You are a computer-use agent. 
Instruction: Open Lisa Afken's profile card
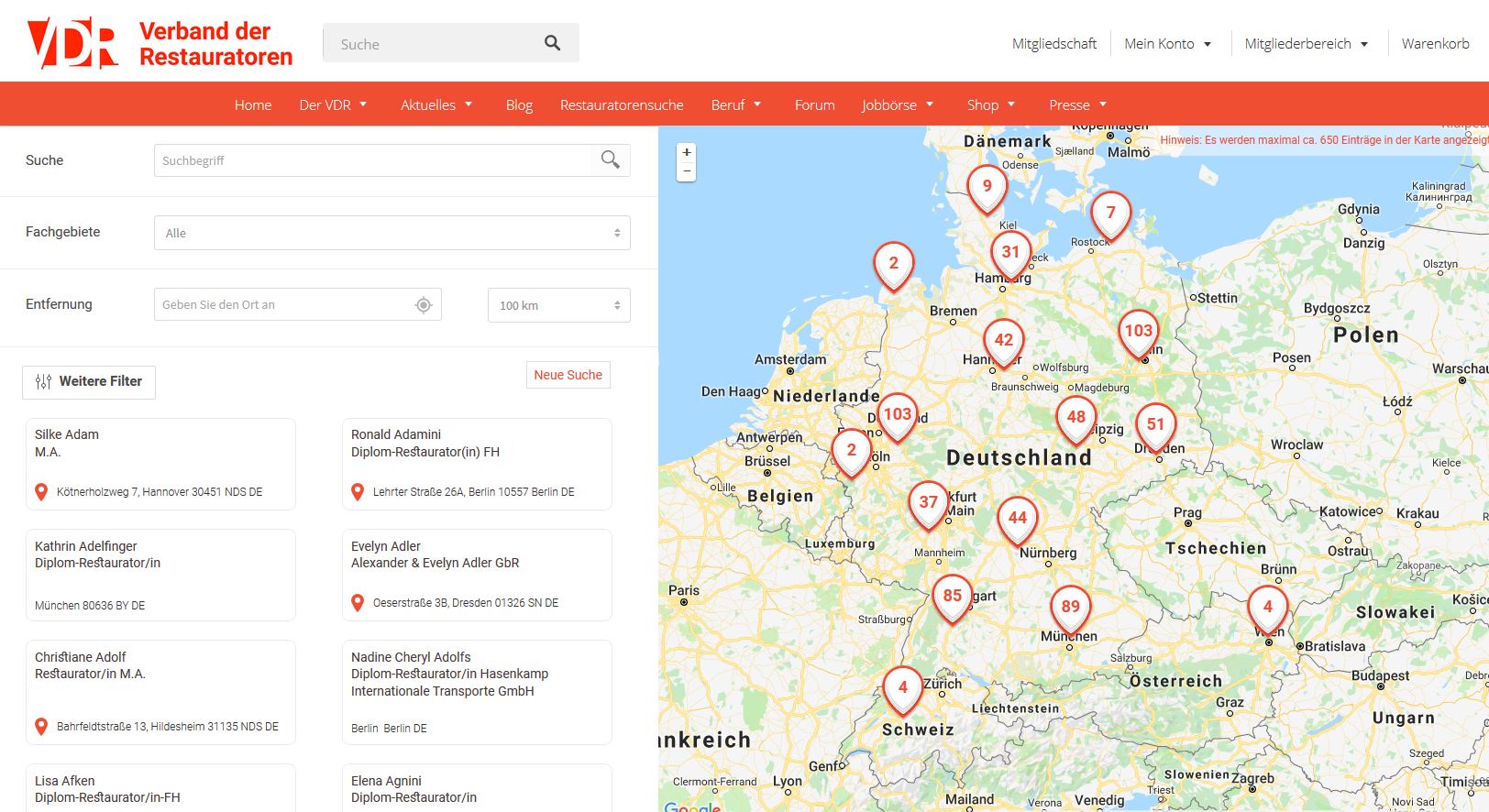coord(160,788)
